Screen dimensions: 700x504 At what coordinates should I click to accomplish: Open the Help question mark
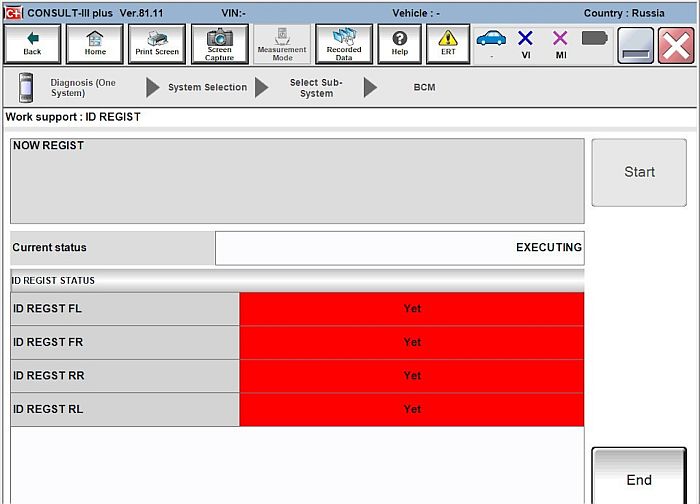click(400, 44)
